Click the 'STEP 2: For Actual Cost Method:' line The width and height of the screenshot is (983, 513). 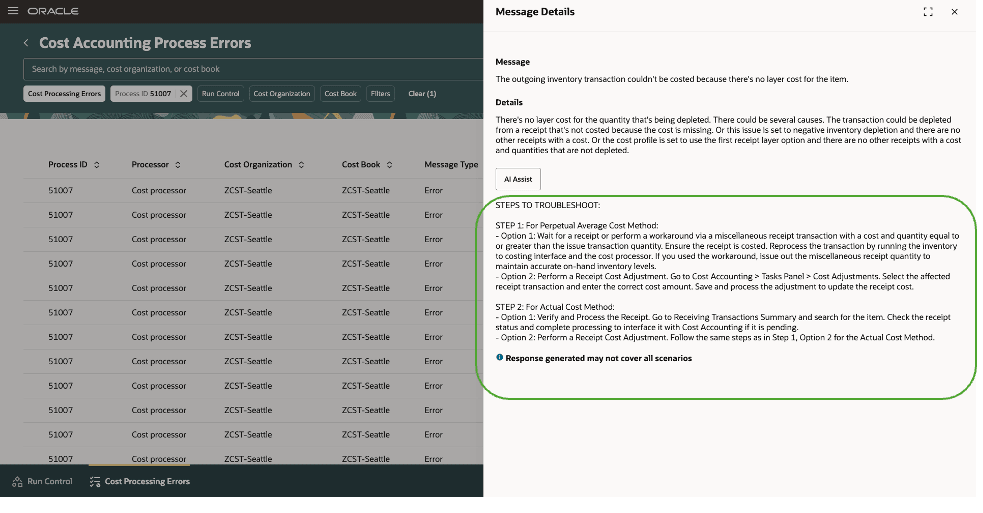(x=555, y=307)
